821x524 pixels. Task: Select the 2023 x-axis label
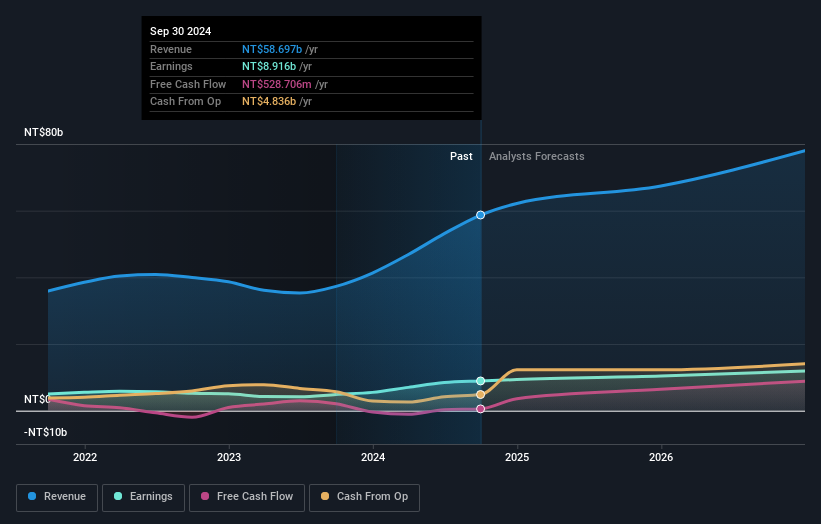(229, 457)
